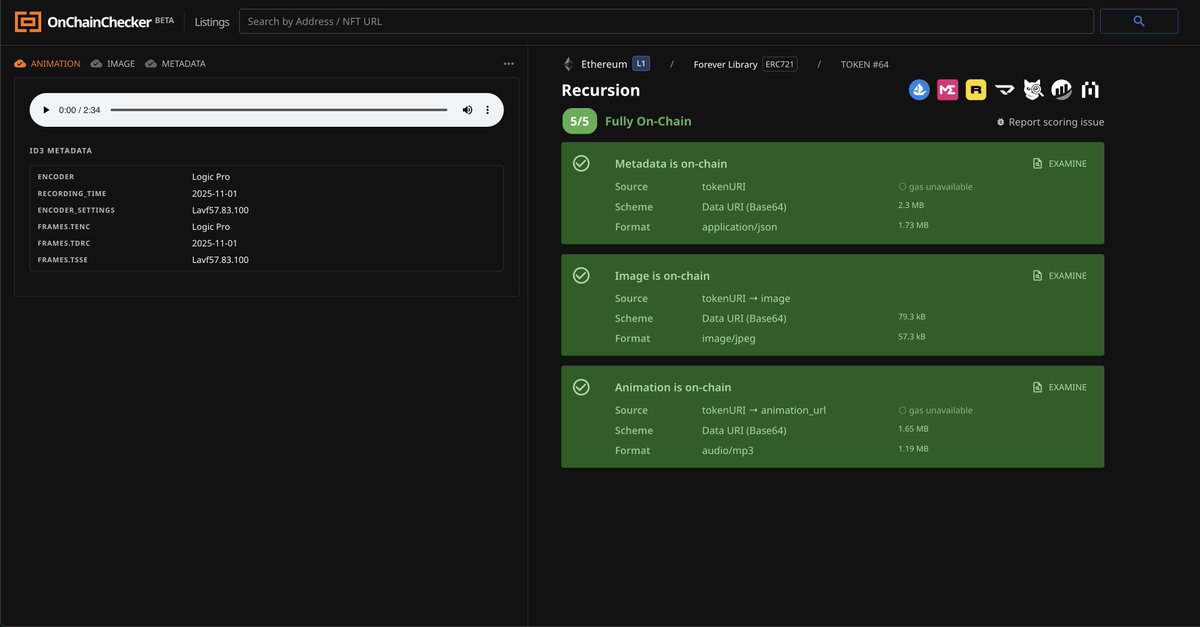The height and width of the screenshot is (627, 1200).
Task: Open the Listings menu item
Action: [x=212, y=22]
